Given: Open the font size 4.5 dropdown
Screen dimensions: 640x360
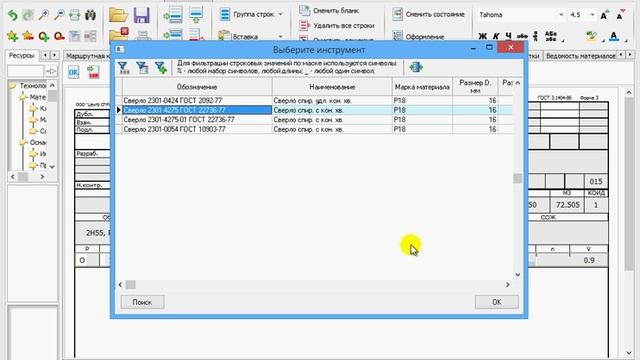Looking at the screenshot, I should [592, 15].
